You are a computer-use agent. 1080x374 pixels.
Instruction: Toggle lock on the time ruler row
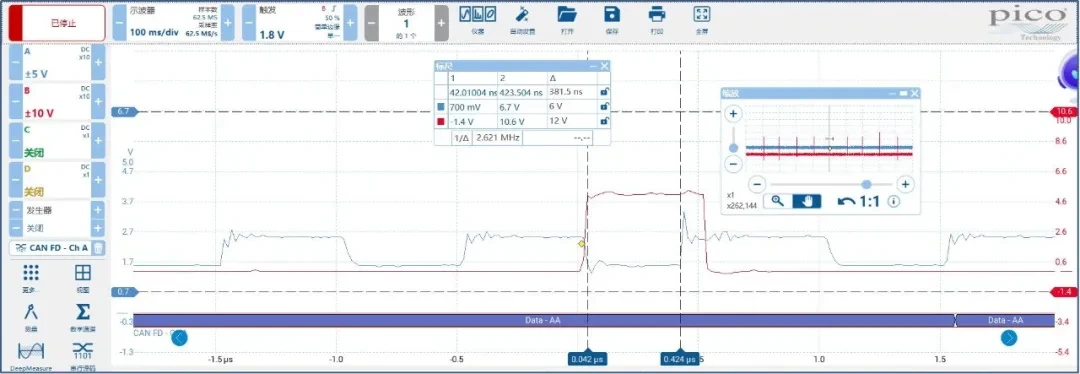604,92
